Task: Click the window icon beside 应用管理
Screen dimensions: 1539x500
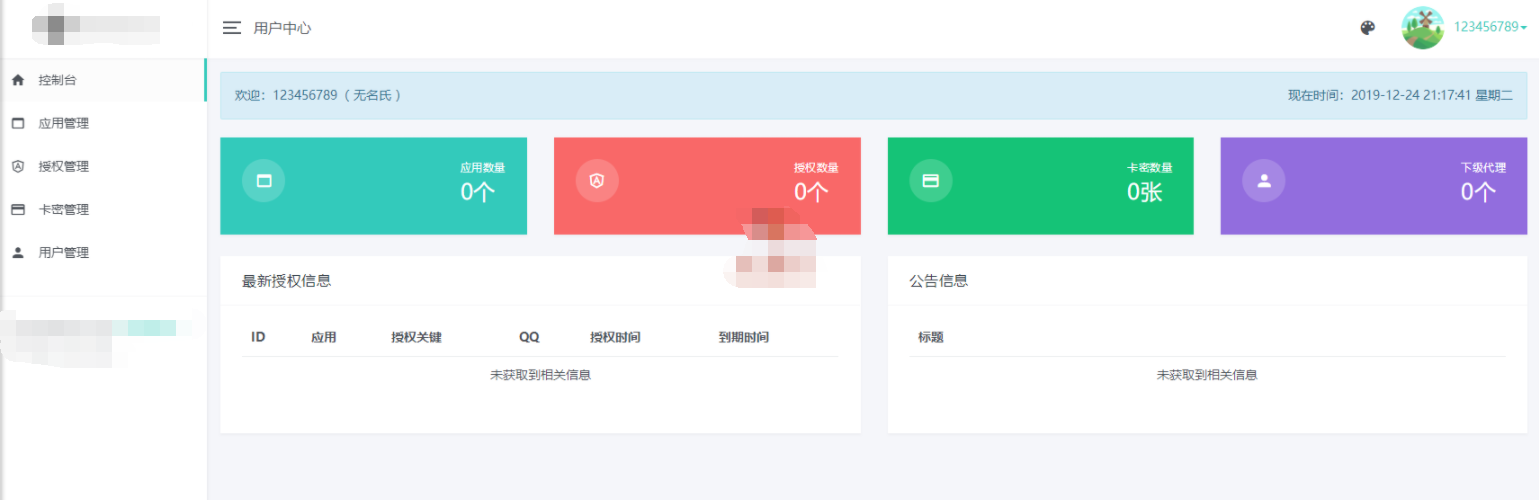Action: (x=17, y=123)
